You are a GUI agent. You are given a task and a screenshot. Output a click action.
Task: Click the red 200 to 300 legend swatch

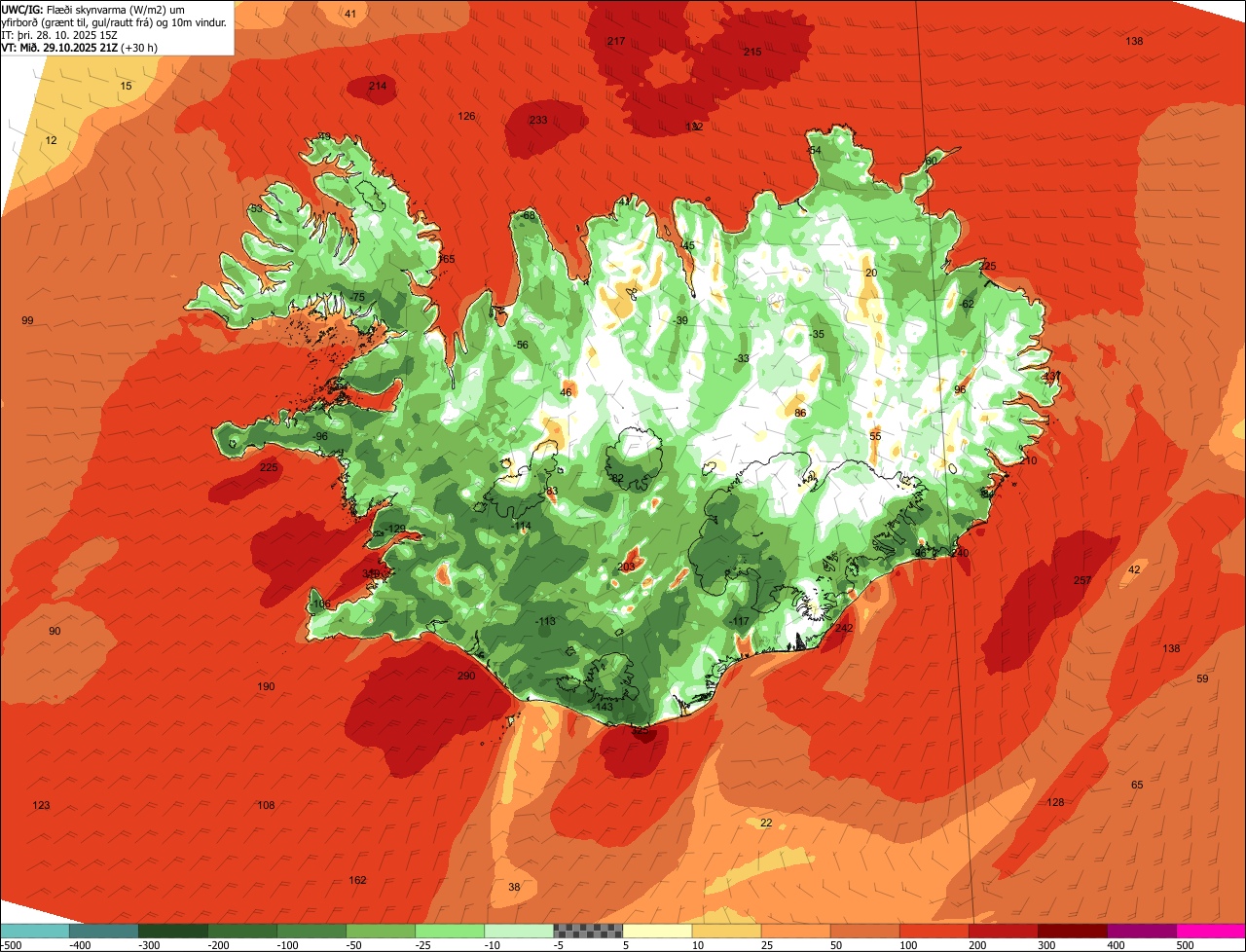(x=1003, y=931)
